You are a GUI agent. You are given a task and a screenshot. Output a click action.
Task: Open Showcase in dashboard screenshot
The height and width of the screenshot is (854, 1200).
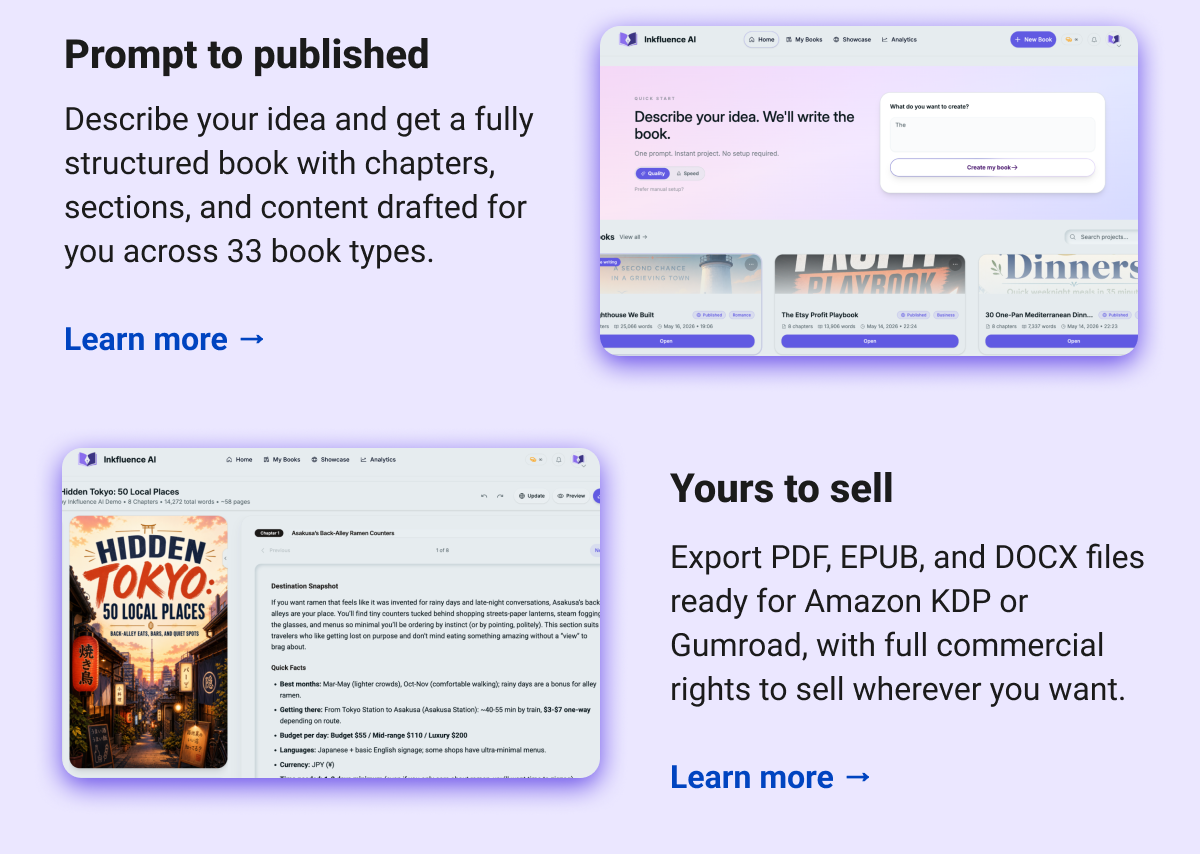[852, 40]
